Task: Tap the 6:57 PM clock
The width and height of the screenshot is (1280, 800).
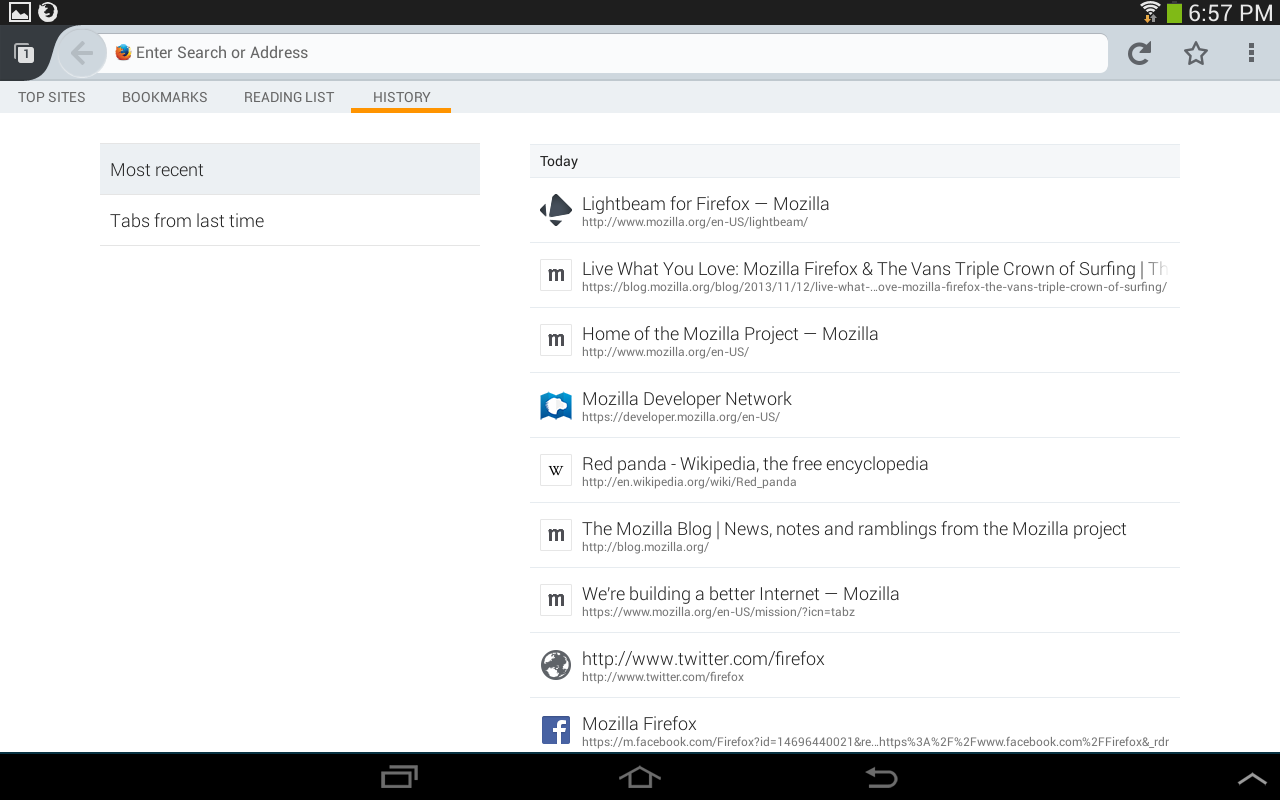Action: [x=1230, y=13]
